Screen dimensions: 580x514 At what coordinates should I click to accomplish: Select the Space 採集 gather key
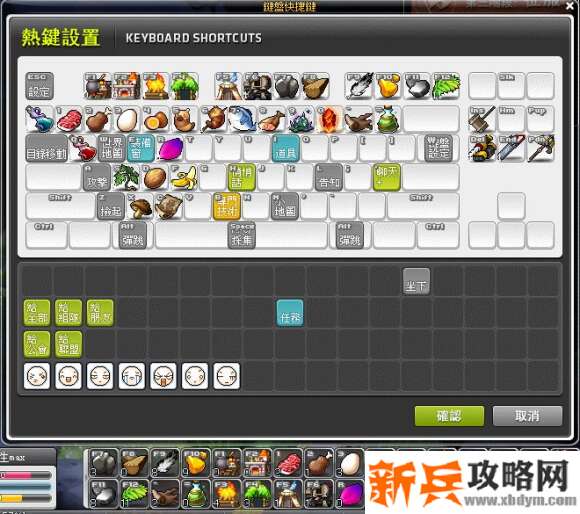pyautogui.click(x=242, y=235)
